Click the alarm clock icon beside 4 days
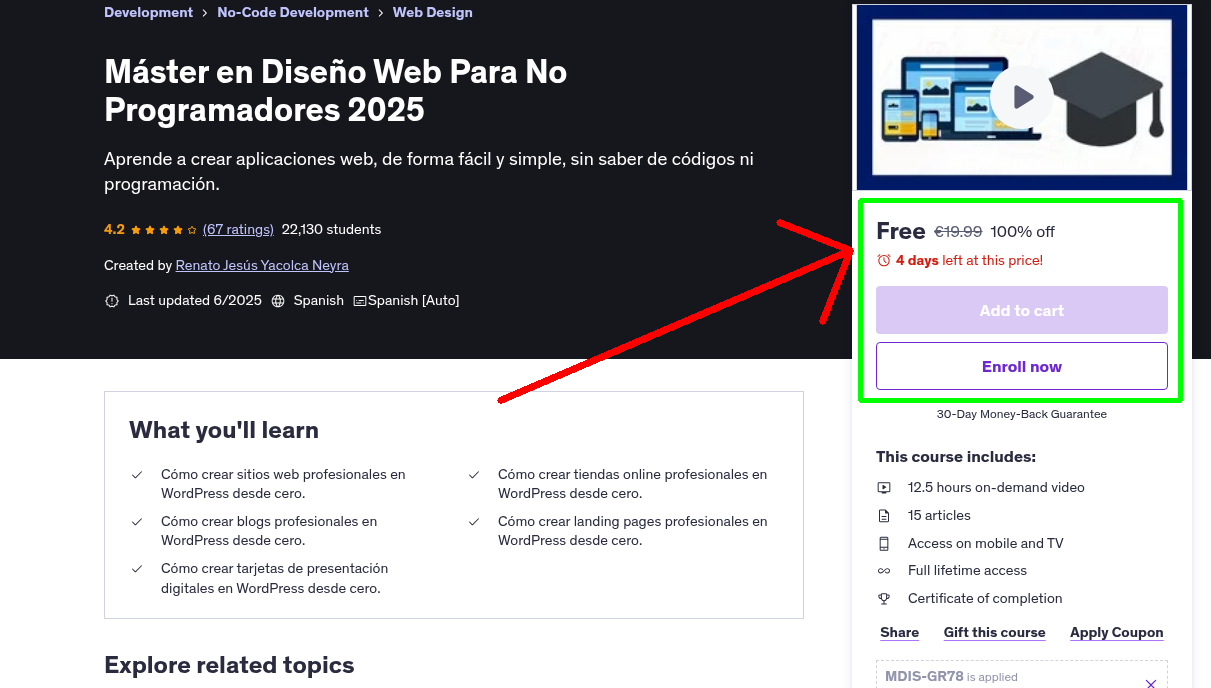This screenshot has height=688, width=1211. (x=883, y=260)
